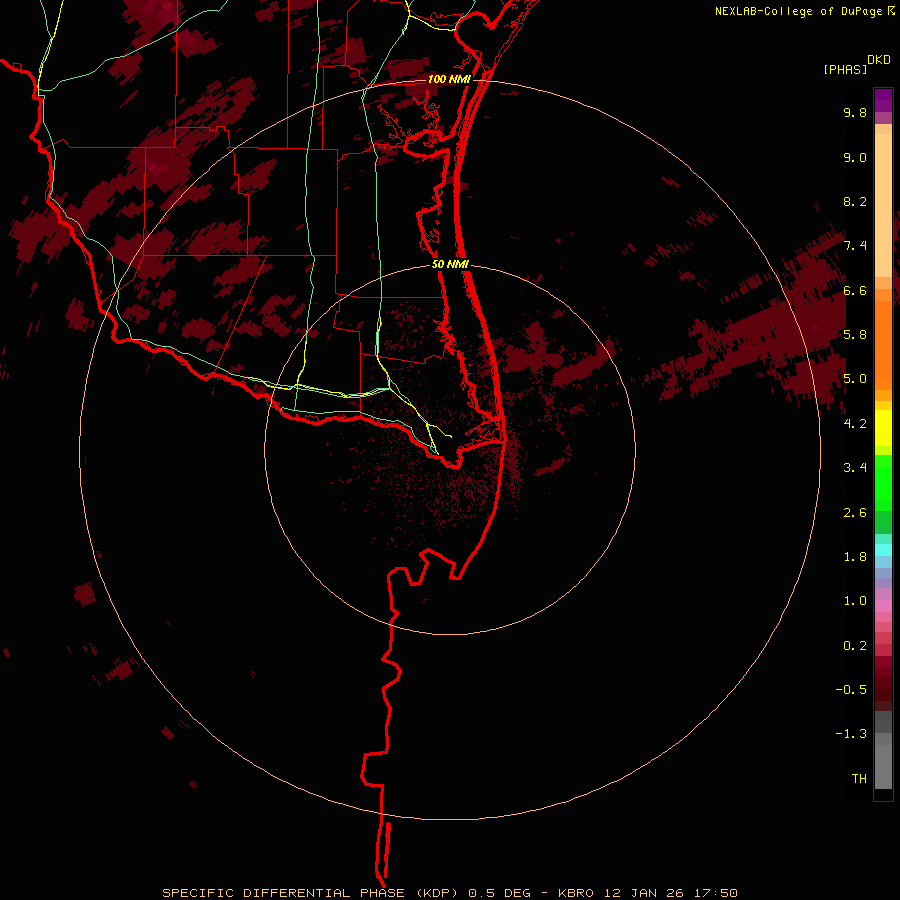Click the -0.5 value on color scale
Viewport: 900px width, 900px height.
851,690
